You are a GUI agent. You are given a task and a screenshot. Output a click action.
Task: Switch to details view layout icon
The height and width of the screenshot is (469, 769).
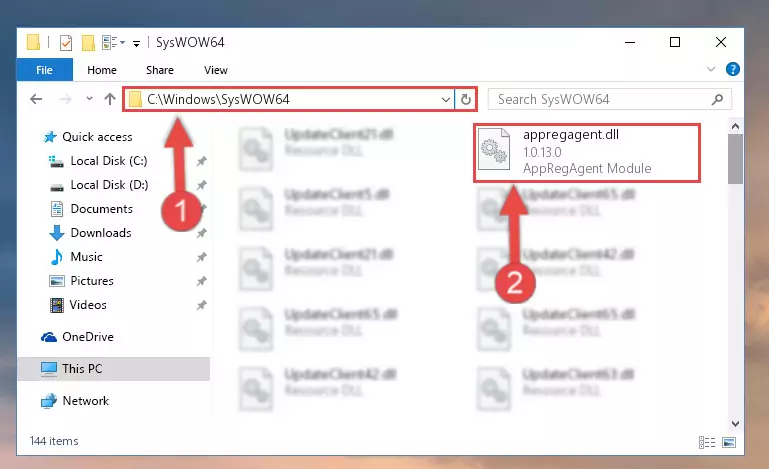point(707,443)
